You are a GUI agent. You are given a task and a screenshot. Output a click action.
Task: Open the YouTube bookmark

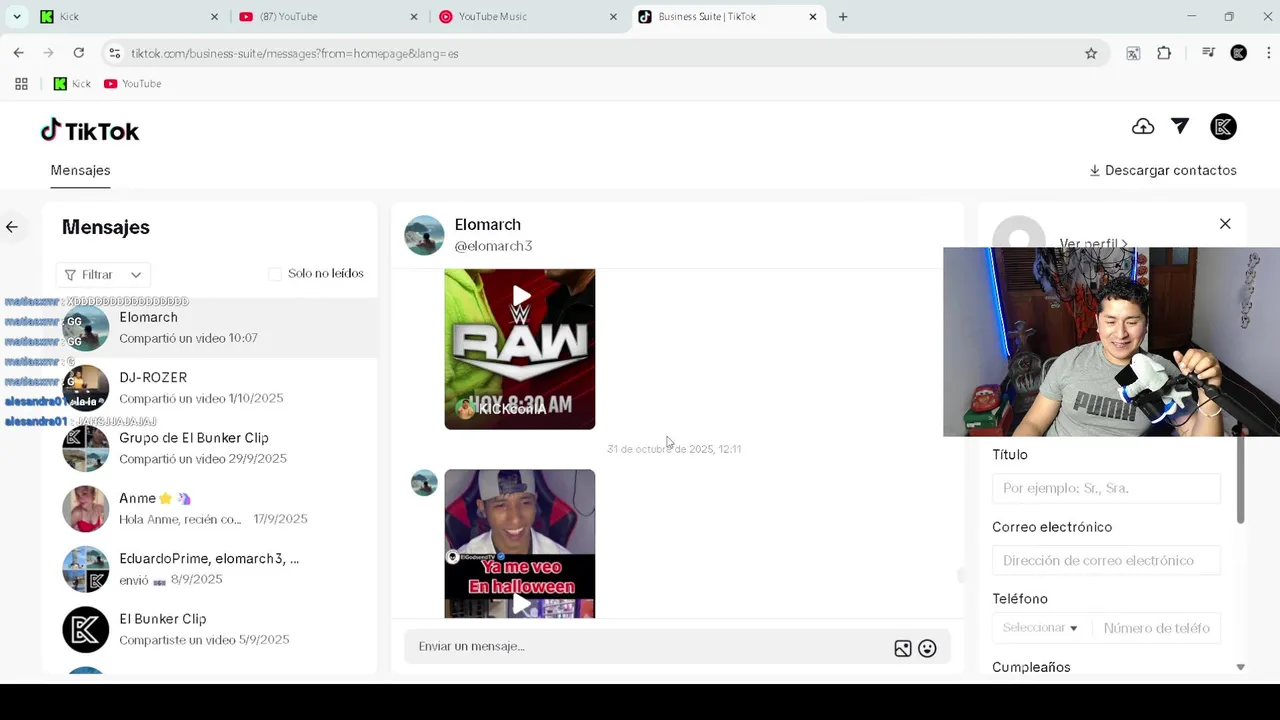[133, 84]
